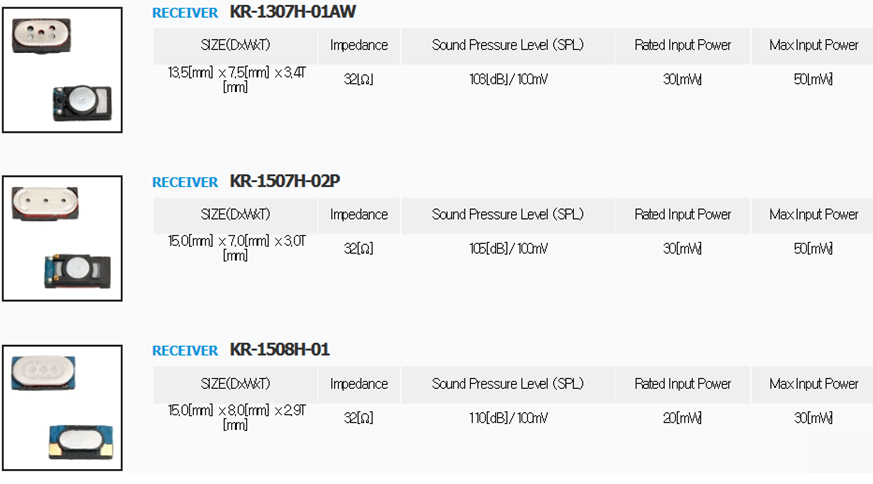The width and height of the screenshot is (873, 484).
Task: Open the KR-1508H-01 product thumbnail image
Action: [62, 408]
